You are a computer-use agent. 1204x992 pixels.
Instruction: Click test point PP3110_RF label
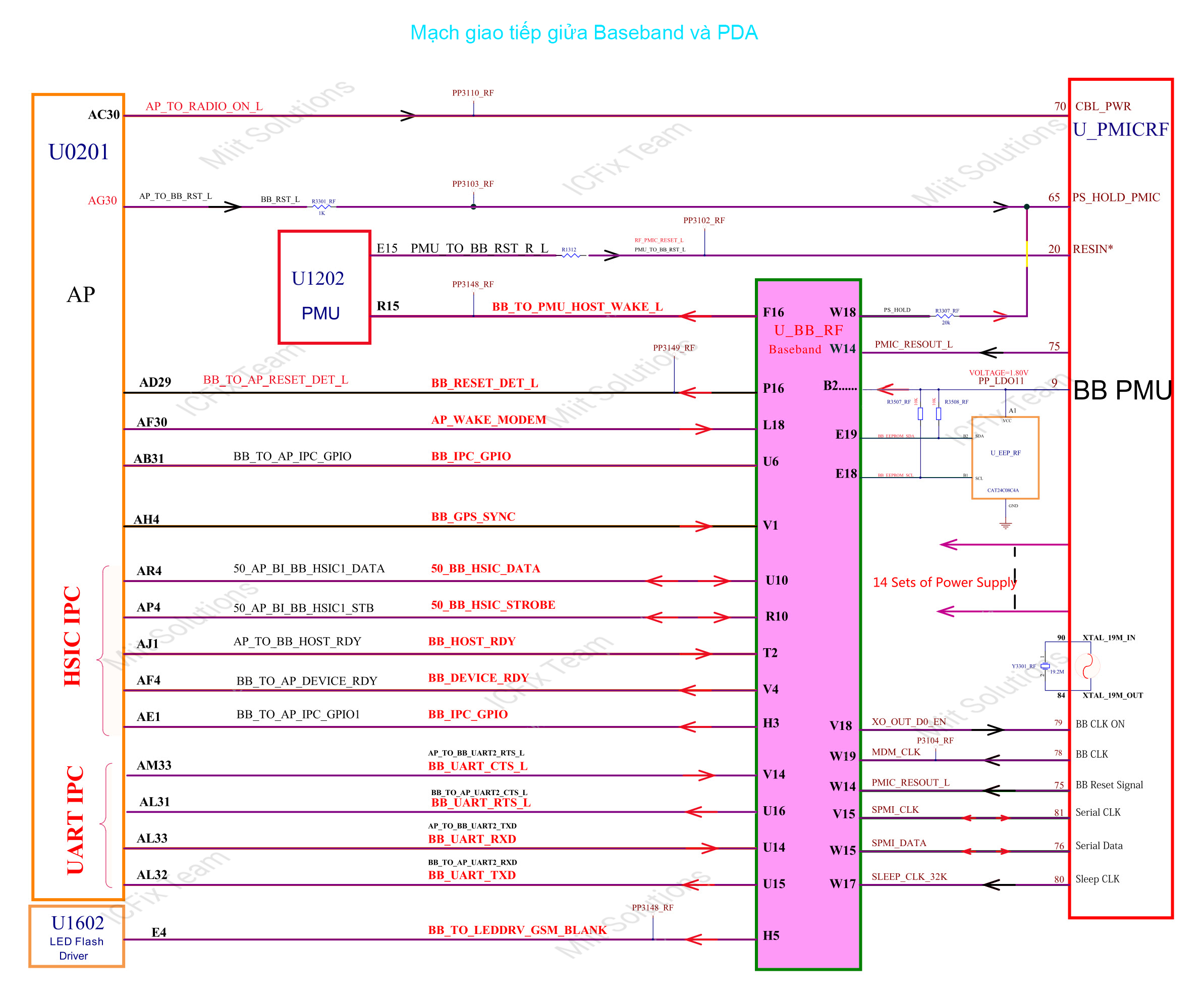coord(472,92)
